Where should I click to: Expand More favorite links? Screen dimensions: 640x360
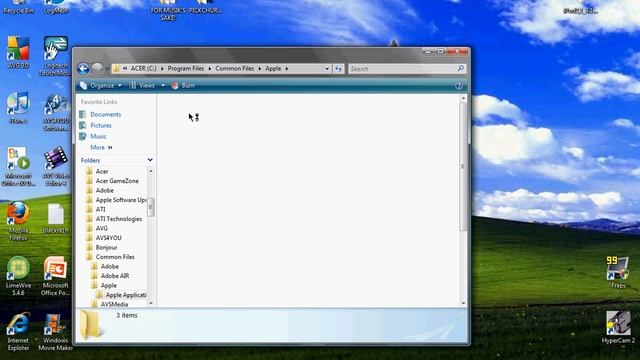coord(101,147)
